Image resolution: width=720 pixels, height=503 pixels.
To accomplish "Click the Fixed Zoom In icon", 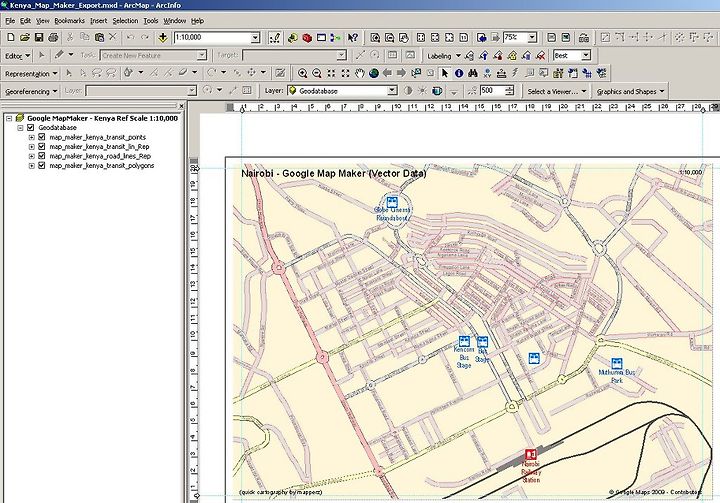I will point(331,73).
